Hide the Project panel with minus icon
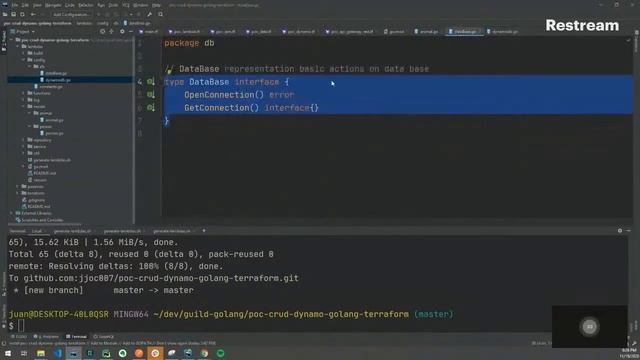Viewport: 640px width, 360px height. [x=131, y=31]
